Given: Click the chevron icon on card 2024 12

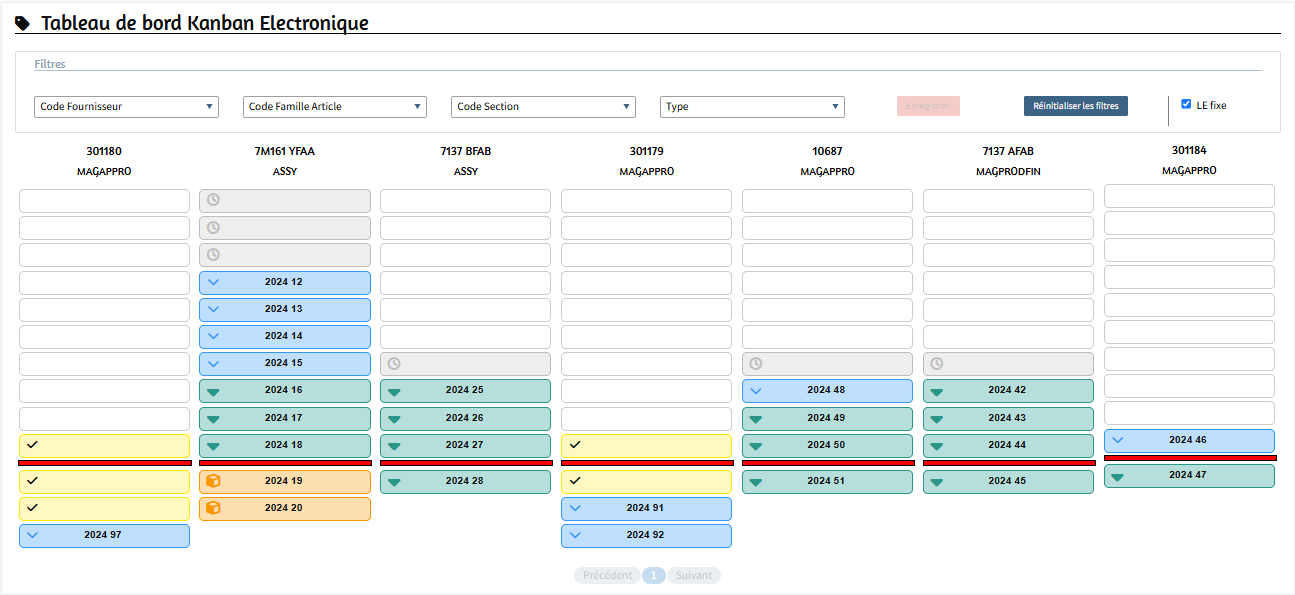Looking at the screenshot, I should 213,282.
